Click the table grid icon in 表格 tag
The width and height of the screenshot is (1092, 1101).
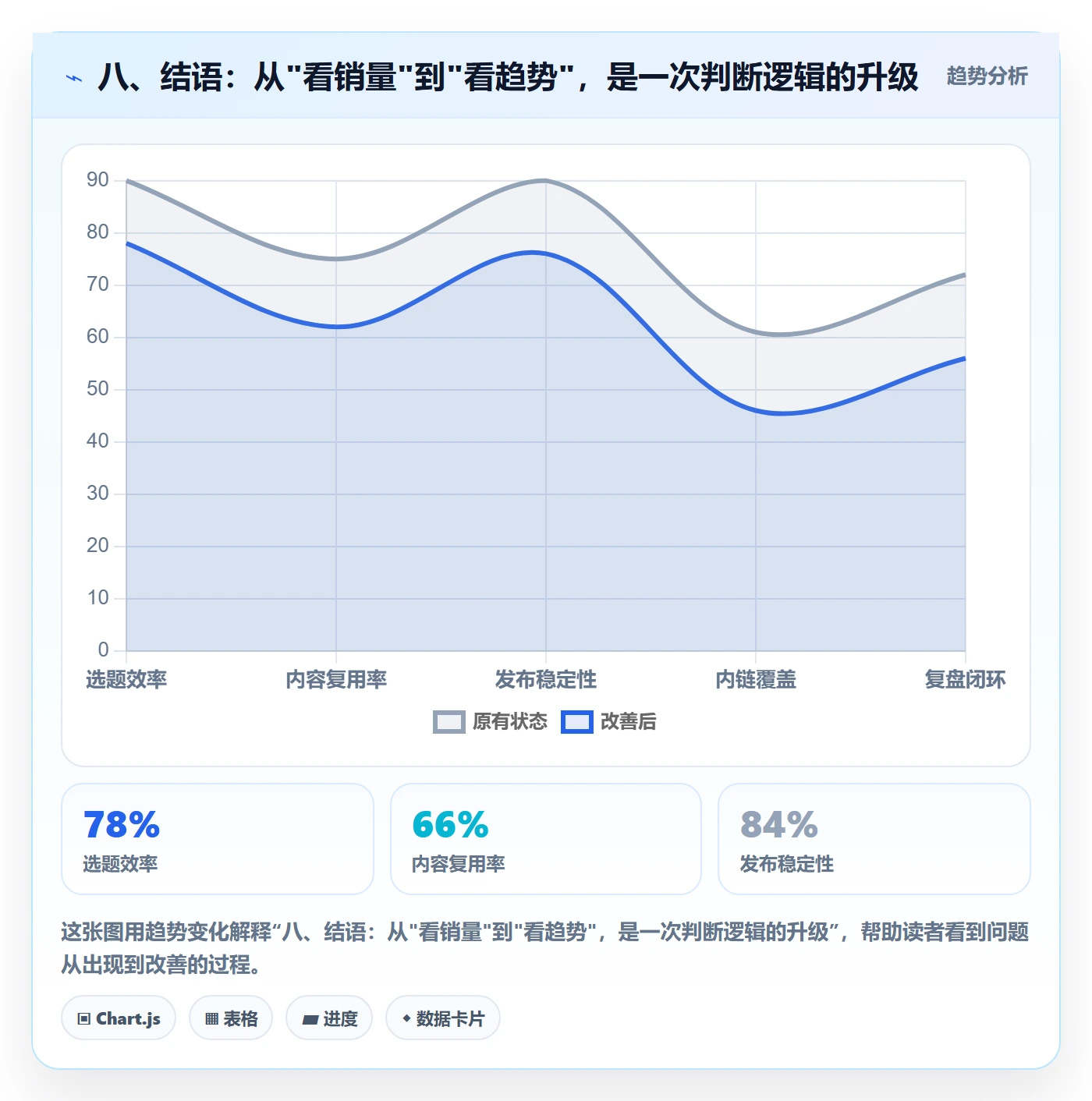(x=211, y=1018)
